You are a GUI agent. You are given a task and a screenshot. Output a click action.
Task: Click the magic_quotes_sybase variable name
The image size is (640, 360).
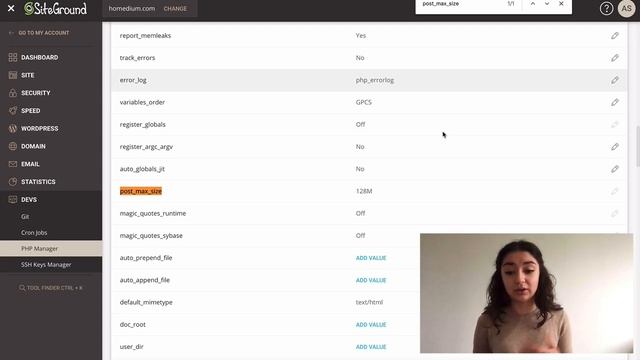(151, 236)
